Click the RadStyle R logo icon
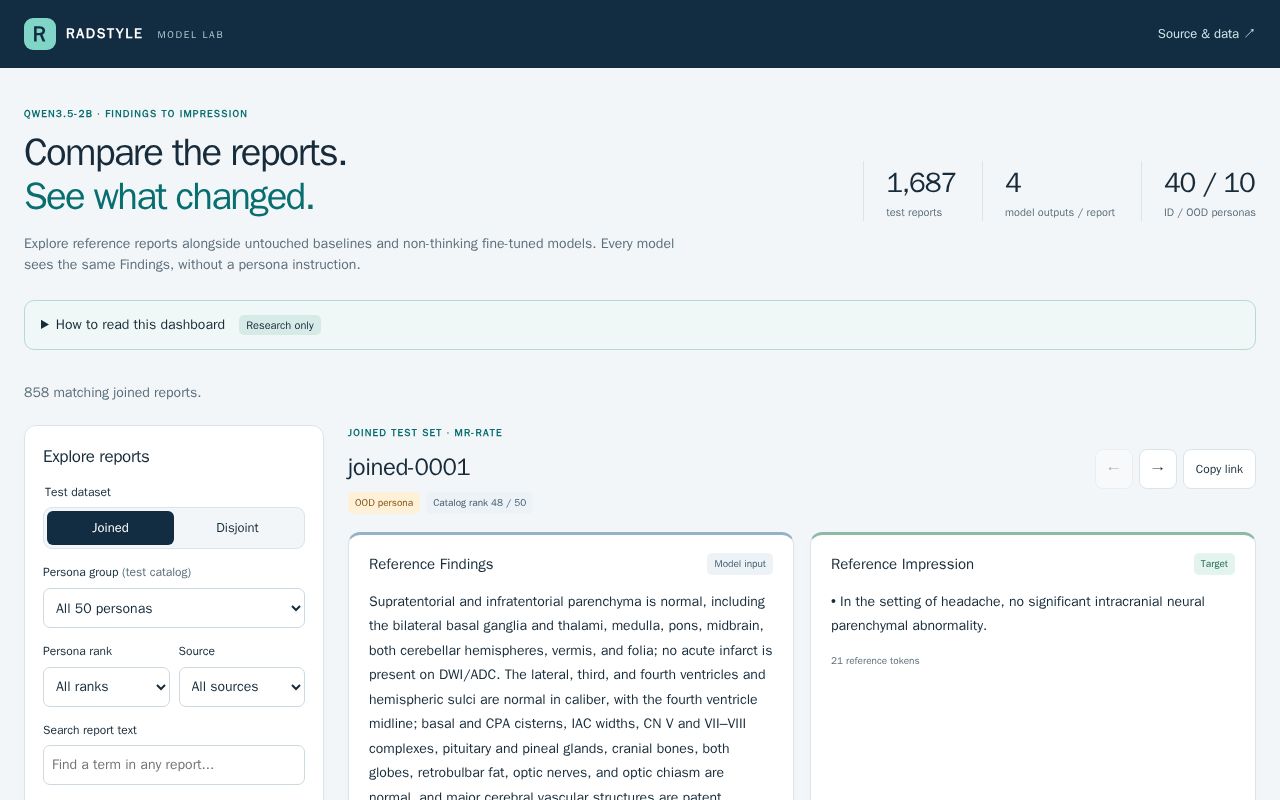Screen dimensions: 1280x800 (40, 34)
